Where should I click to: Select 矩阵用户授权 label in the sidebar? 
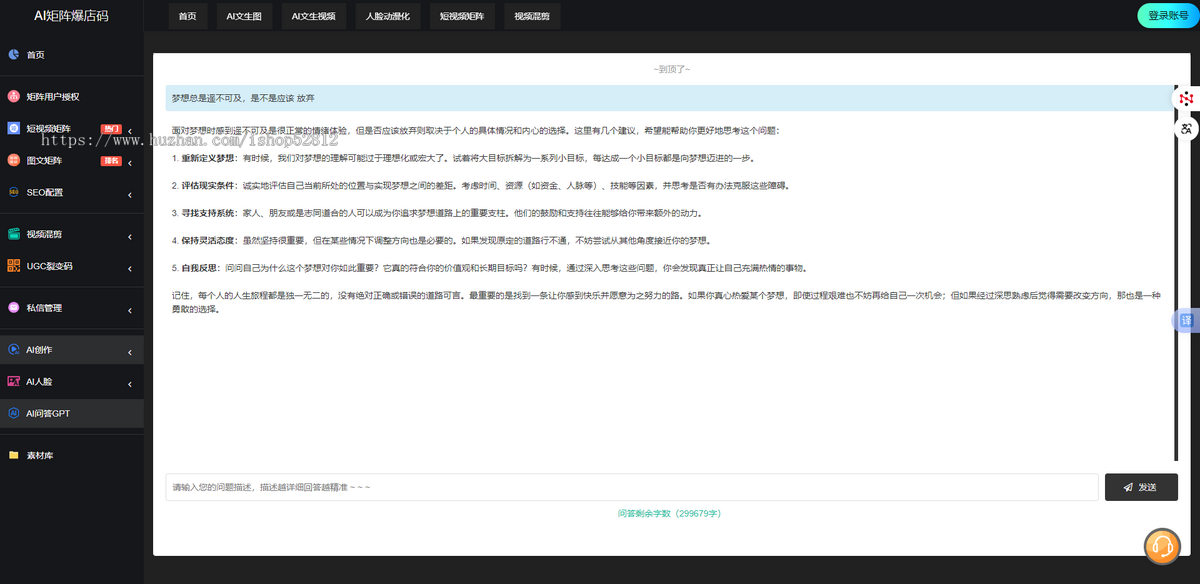[53, 97]
